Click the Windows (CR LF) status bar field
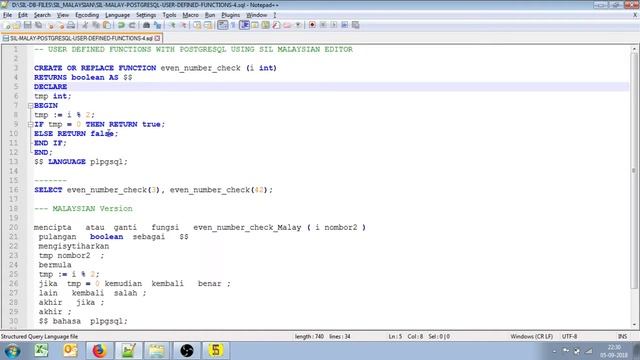 click(x=531, y=336)
